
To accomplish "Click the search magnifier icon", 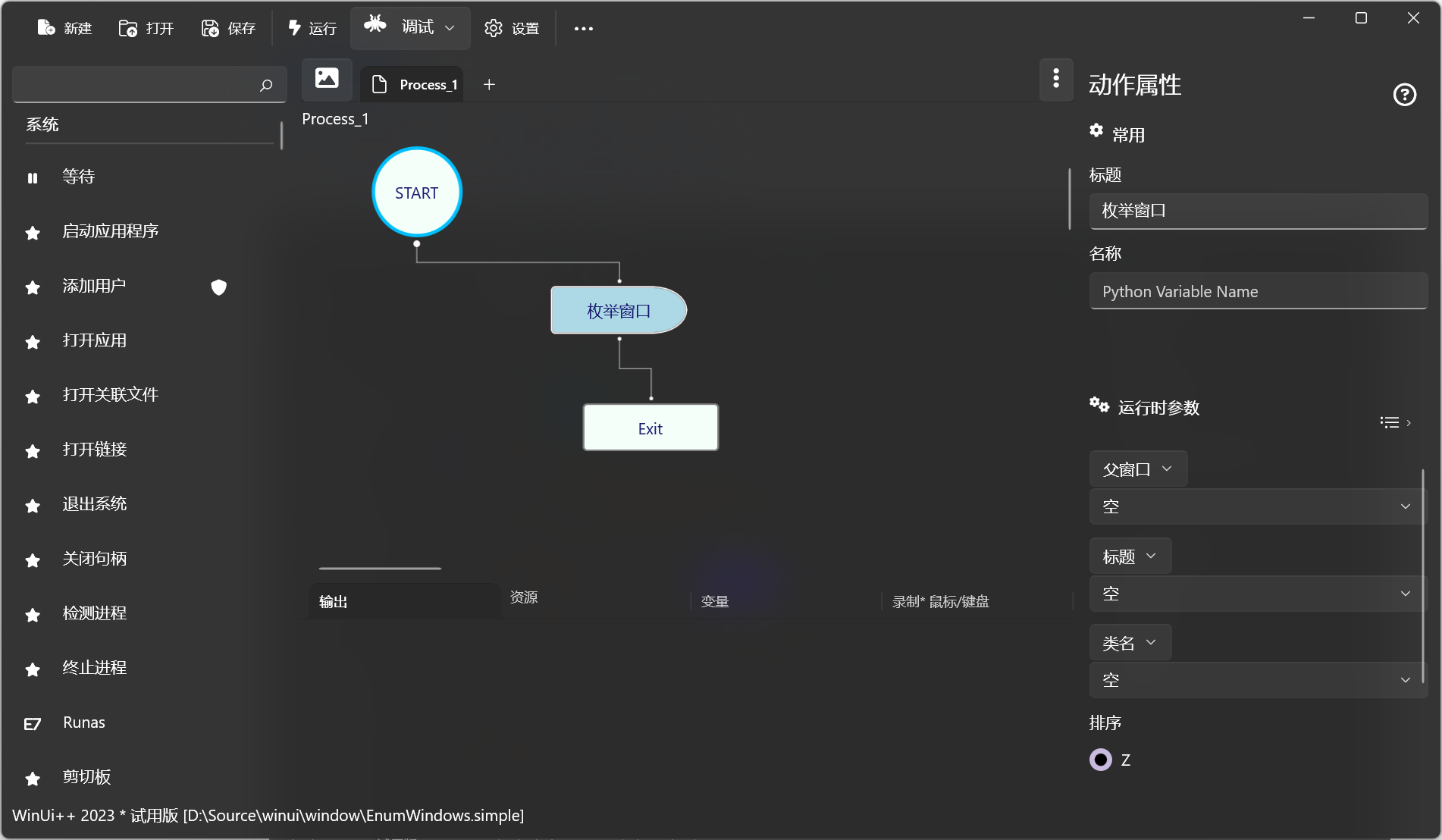I will pos(266,85).
